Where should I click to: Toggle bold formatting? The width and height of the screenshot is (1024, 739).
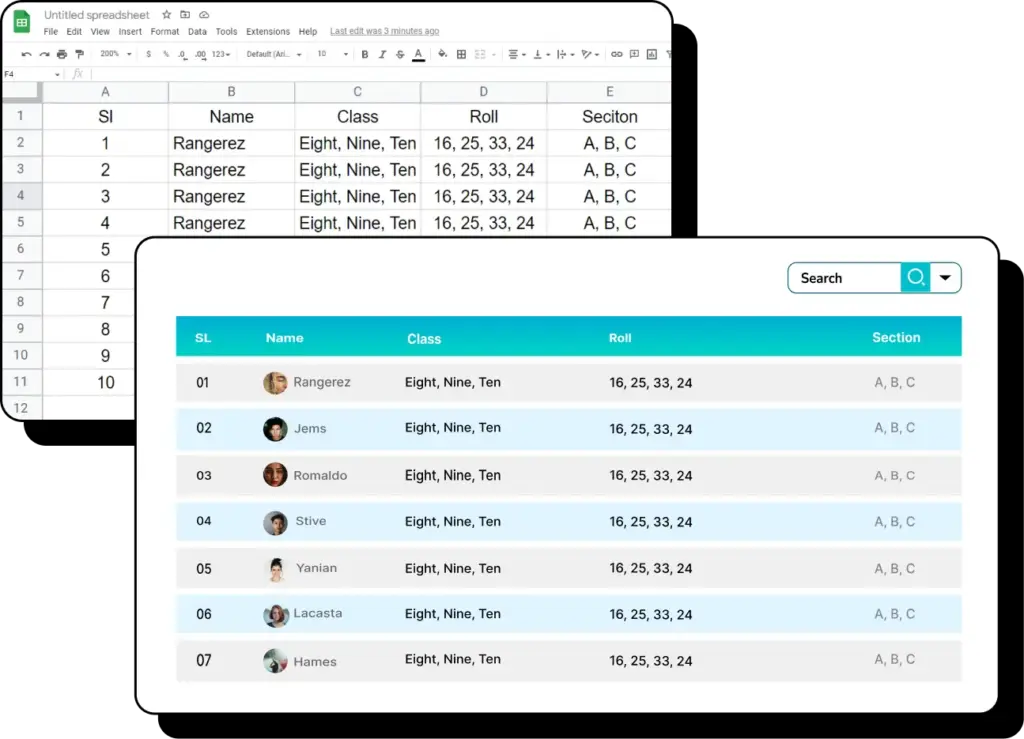[x=364, y=54]
